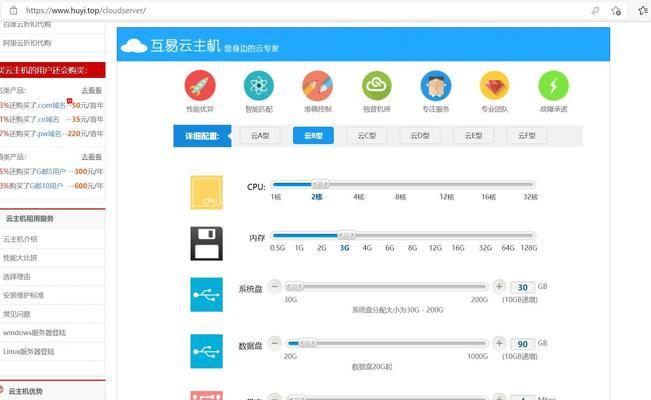Click the yellow CPU chip icon
651x400 pixels.
click(206, 192)
